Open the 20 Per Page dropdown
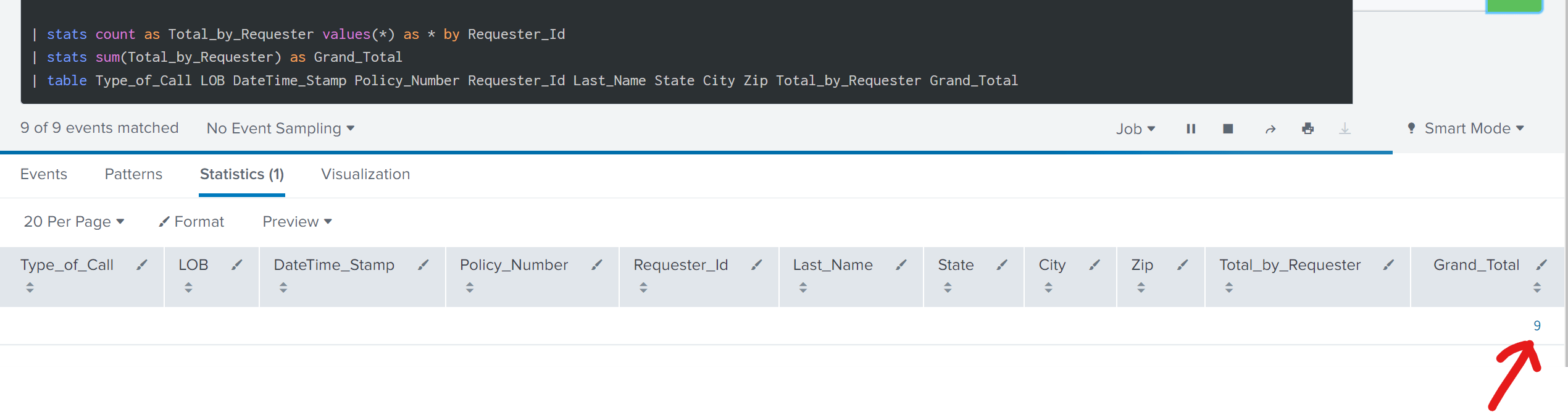 74,222
